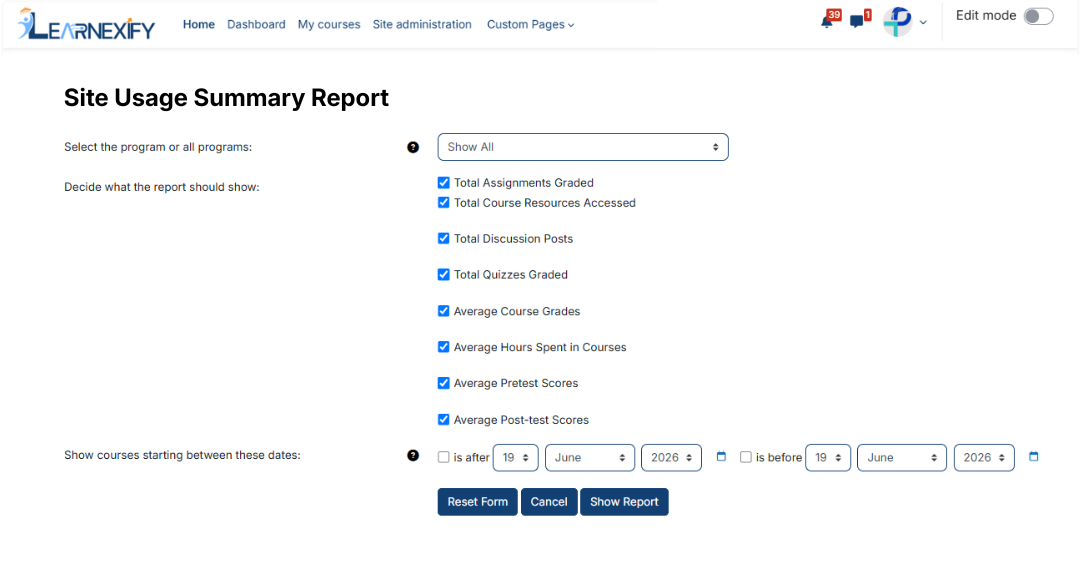This screenshot has width=1080, height=566.
Task: Click 'Decide what the report should show:' label
Action: coord(162,187)
